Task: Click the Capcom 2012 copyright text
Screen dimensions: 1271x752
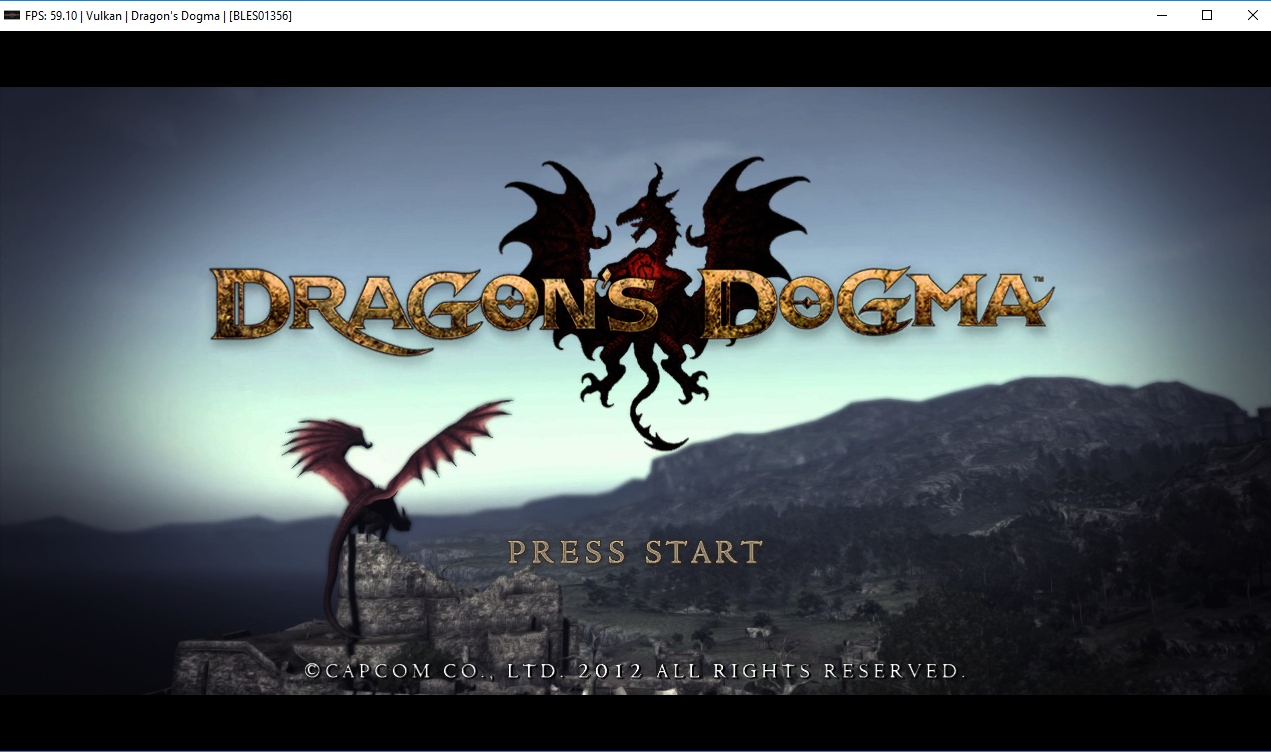Action: [x=635, y=670]
